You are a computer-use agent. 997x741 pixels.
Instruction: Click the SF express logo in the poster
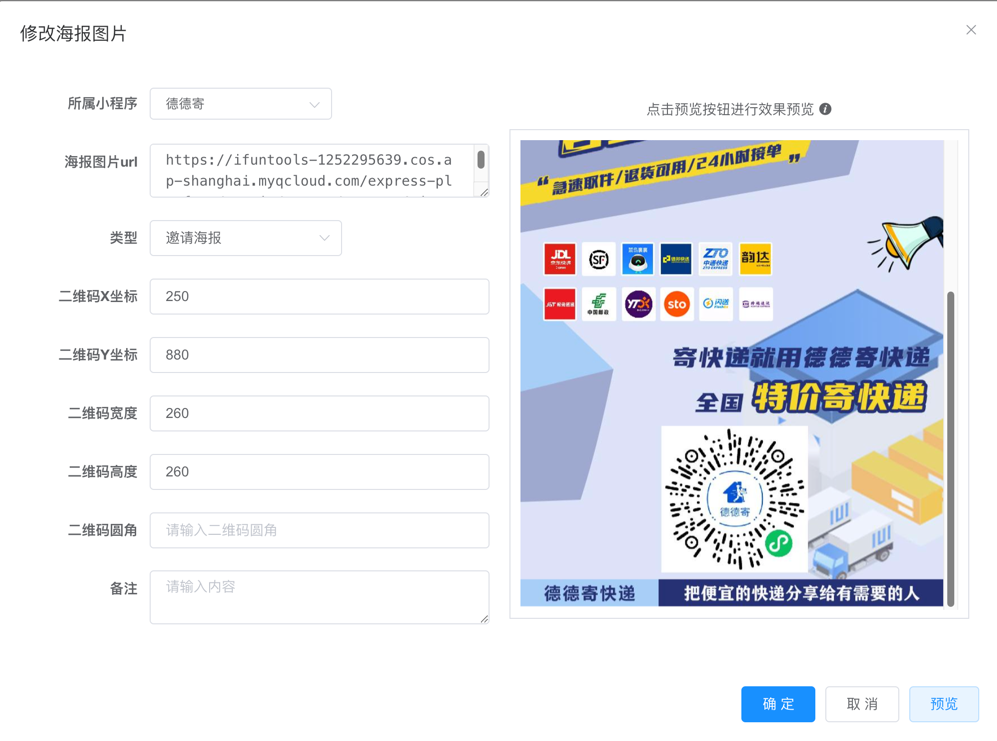coord(598,259)
